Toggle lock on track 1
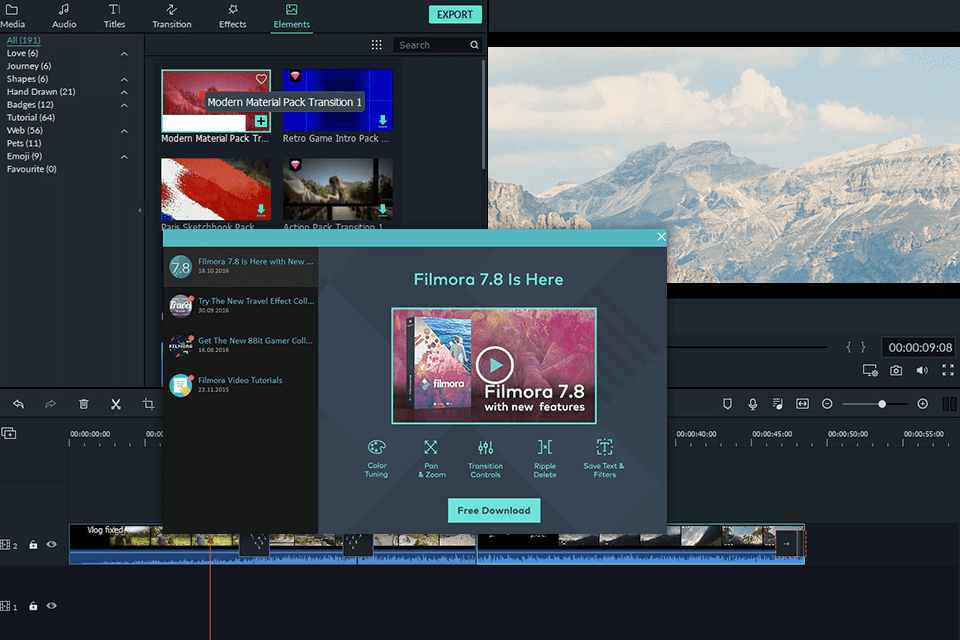The width and height of the screenshot is (960, 640). [33, 606]
